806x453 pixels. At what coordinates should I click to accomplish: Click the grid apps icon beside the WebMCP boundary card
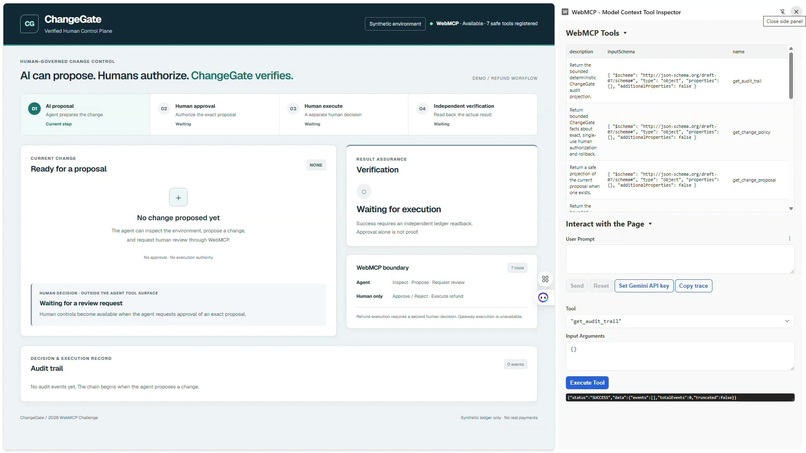click(545, 279)
